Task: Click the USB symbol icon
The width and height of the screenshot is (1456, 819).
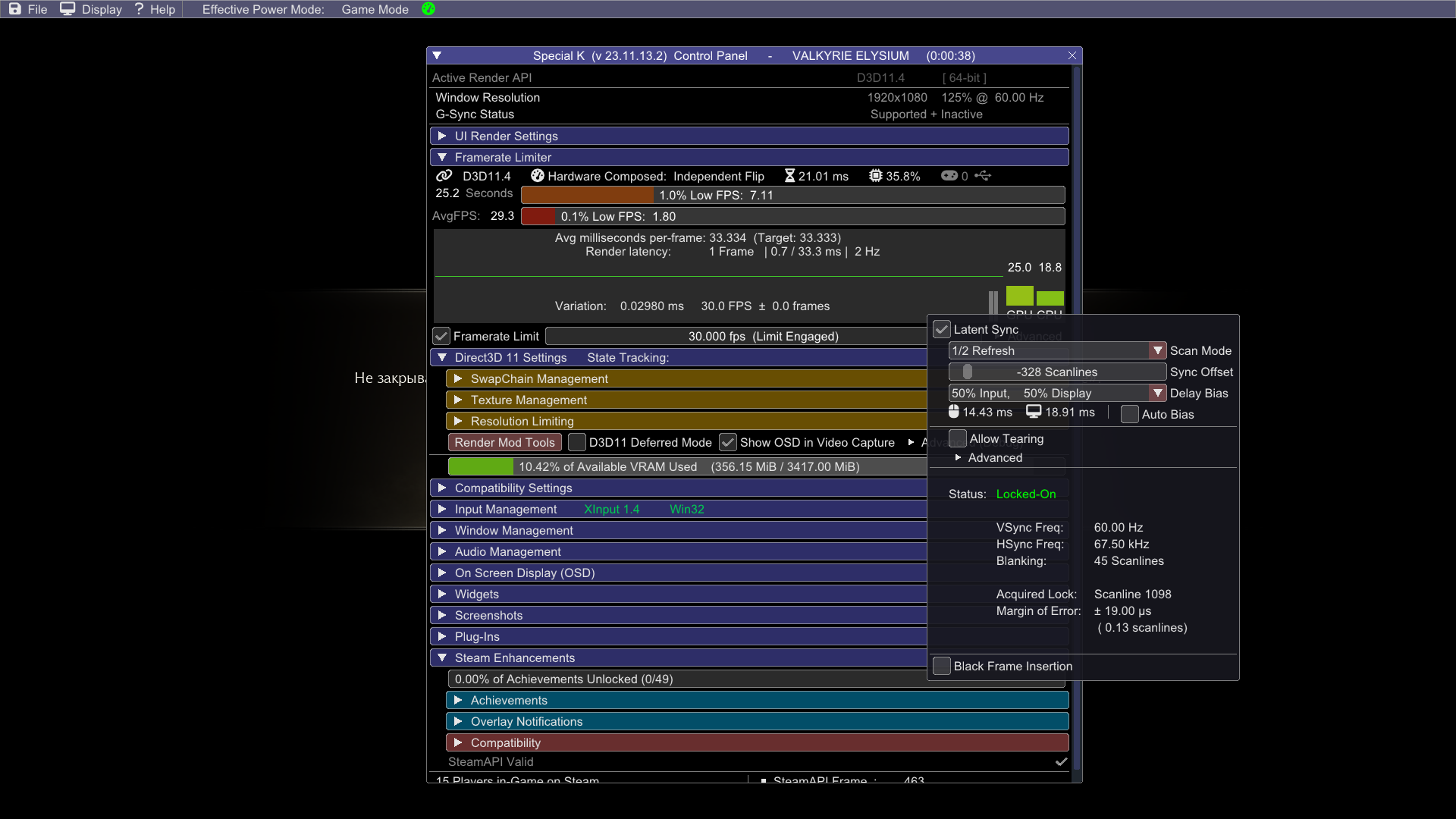Action: tap(983, 176)
